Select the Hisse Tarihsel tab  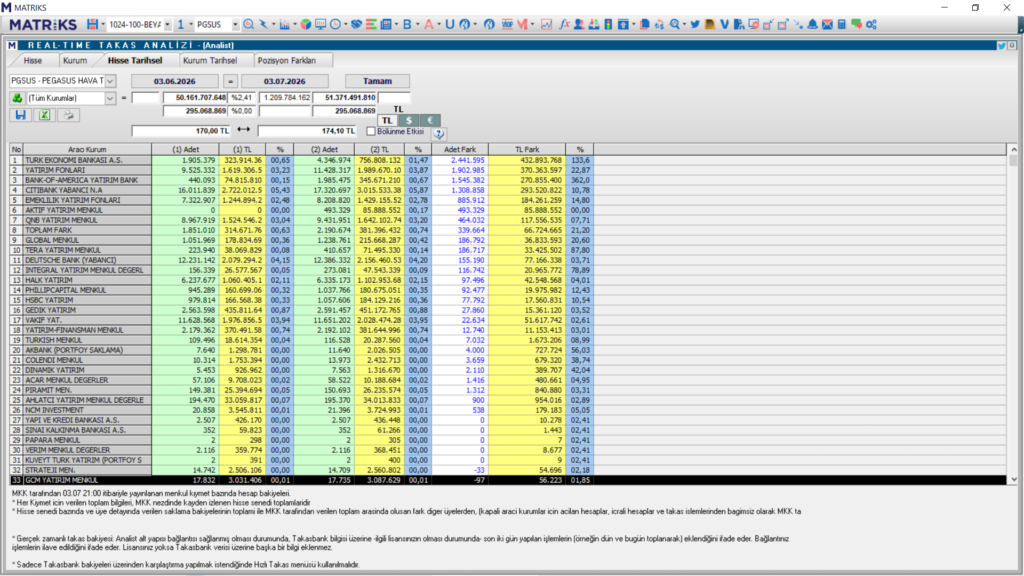click(x=135, y=60)
